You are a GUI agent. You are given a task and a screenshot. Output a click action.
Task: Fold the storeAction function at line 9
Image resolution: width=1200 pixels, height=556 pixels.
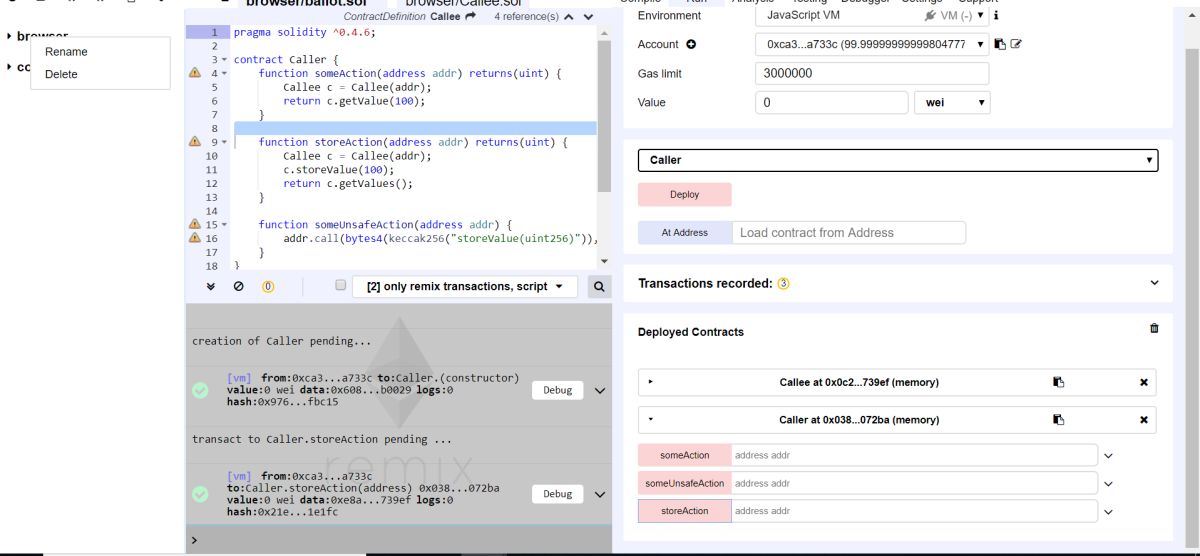pos(224,142)
